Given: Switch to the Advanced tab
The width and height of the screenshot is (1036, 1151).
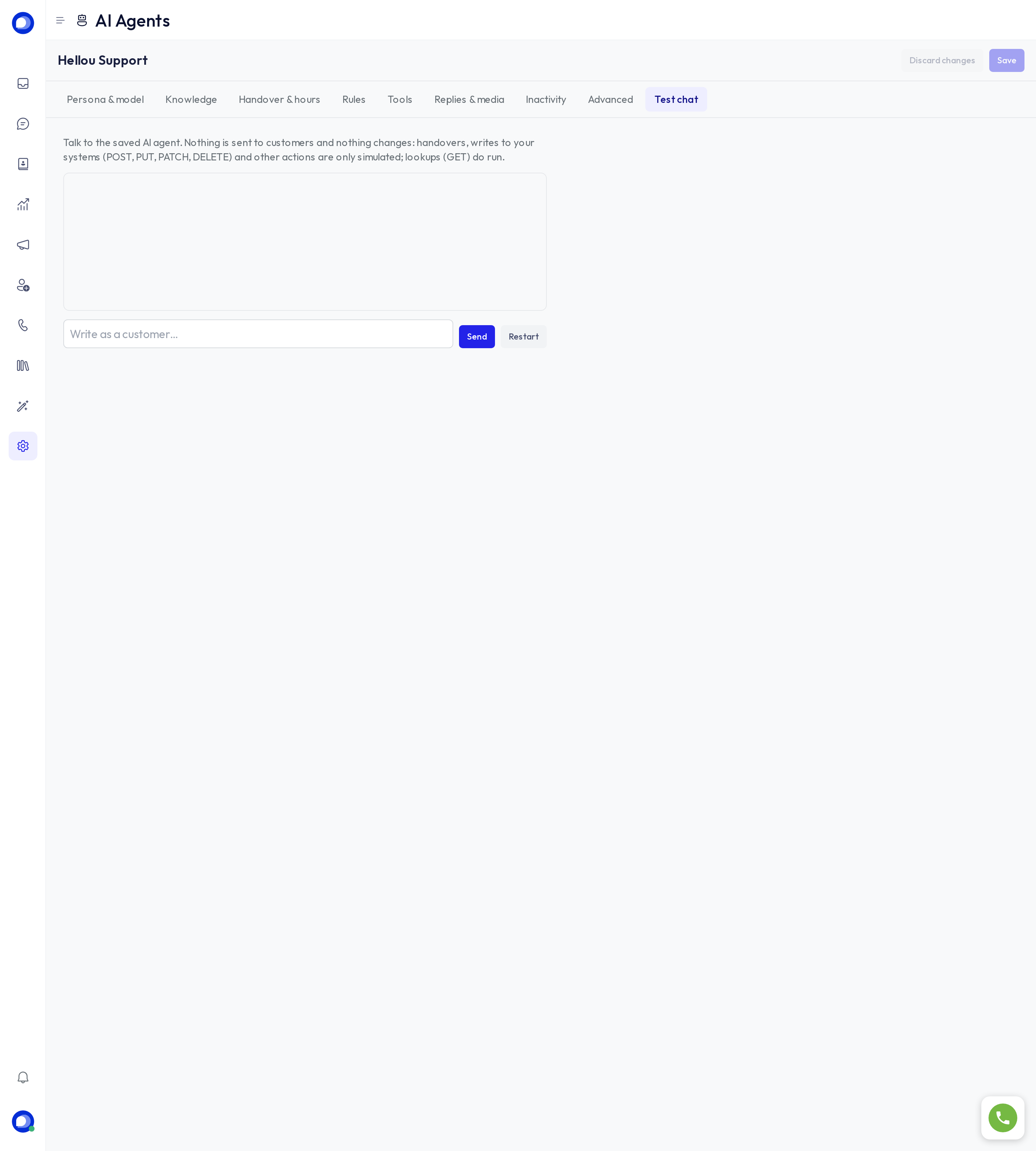Looking at the screenshot, I should coord(610,100).
